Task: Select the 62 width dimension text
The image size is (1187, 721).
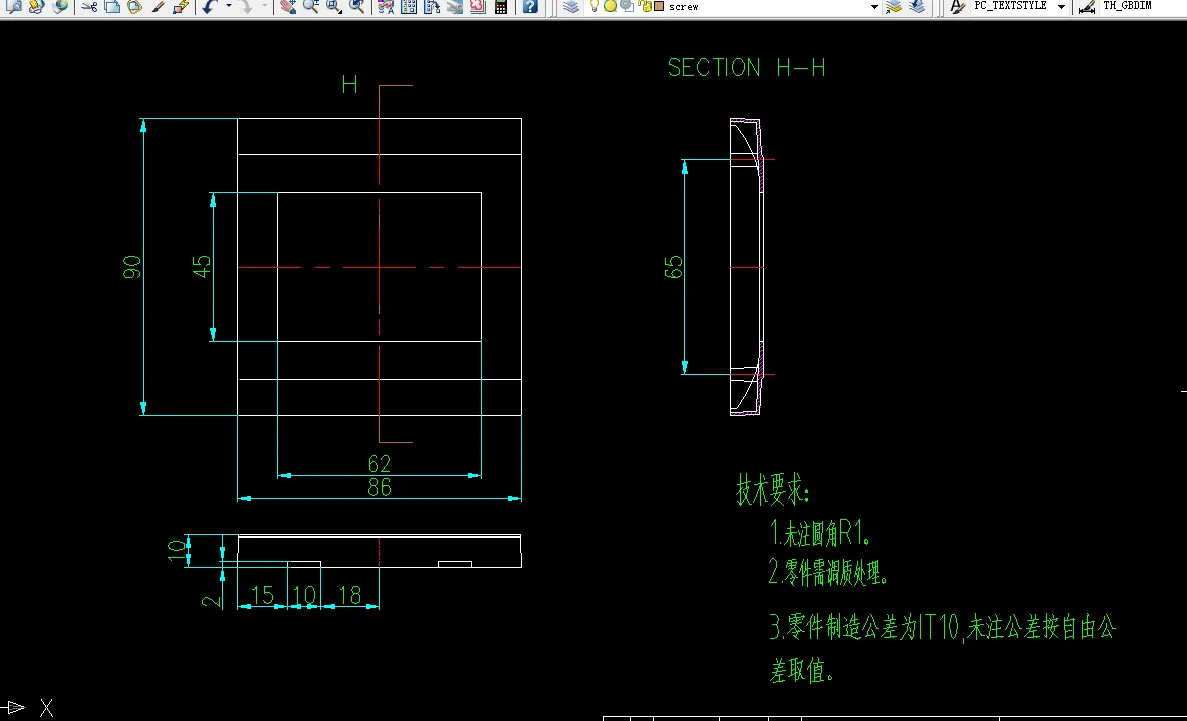Action: pyautogui.click(x=379, y=463)
